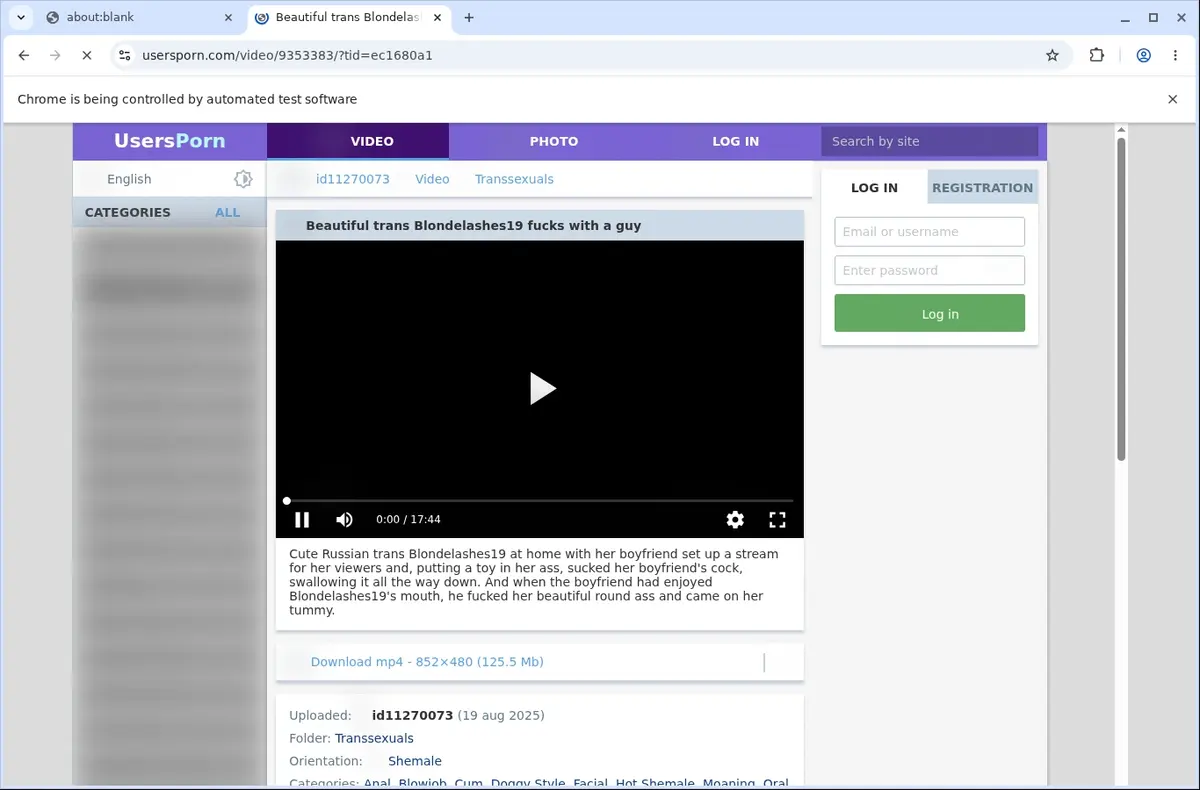The width and height of the screenshot is (1200, 790).
Task: Click the green Log in button
Action: (929, 313)
